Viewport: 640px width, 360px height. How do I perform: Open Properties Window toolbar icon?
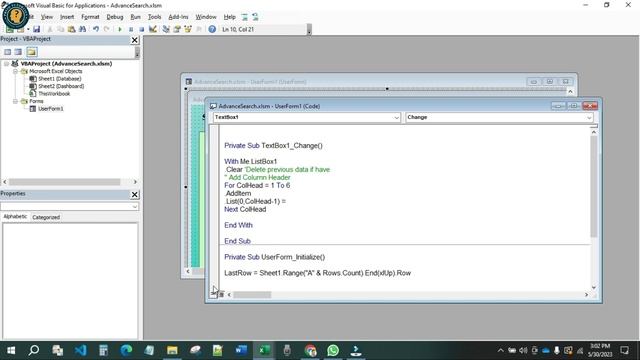click(x=177, y=29)
